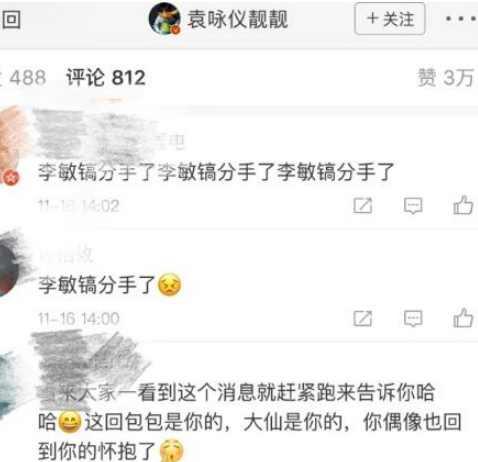
Task: Open the three-dot more options menu
Action: (461, 19)
